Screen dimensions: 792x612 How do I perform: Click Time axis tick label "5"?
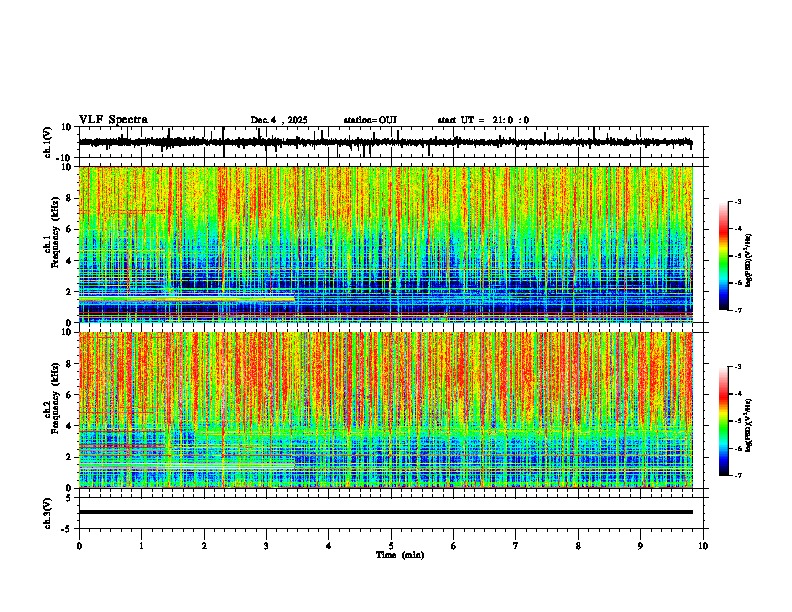(x=391, y=546)
